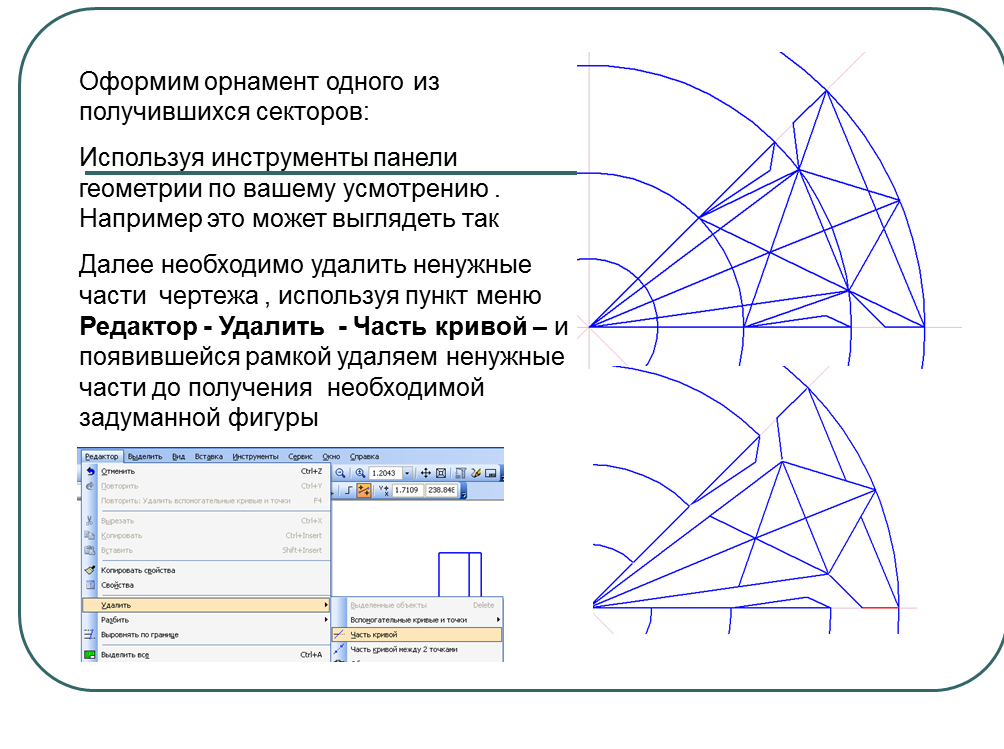Image resolution: width=1004 pixels, height=749 pixels.
Task: Open the Окно menu
Action: pyautogui.click(x=331, y=456)
